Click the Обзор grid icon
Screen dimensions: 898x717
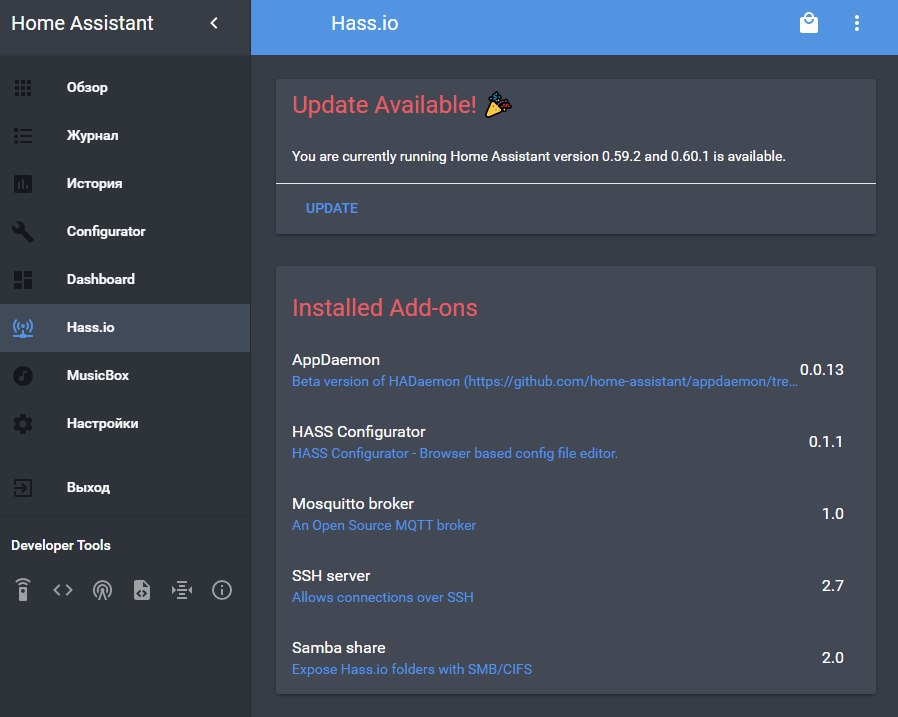pyautogui.click(x=23, y=88)
